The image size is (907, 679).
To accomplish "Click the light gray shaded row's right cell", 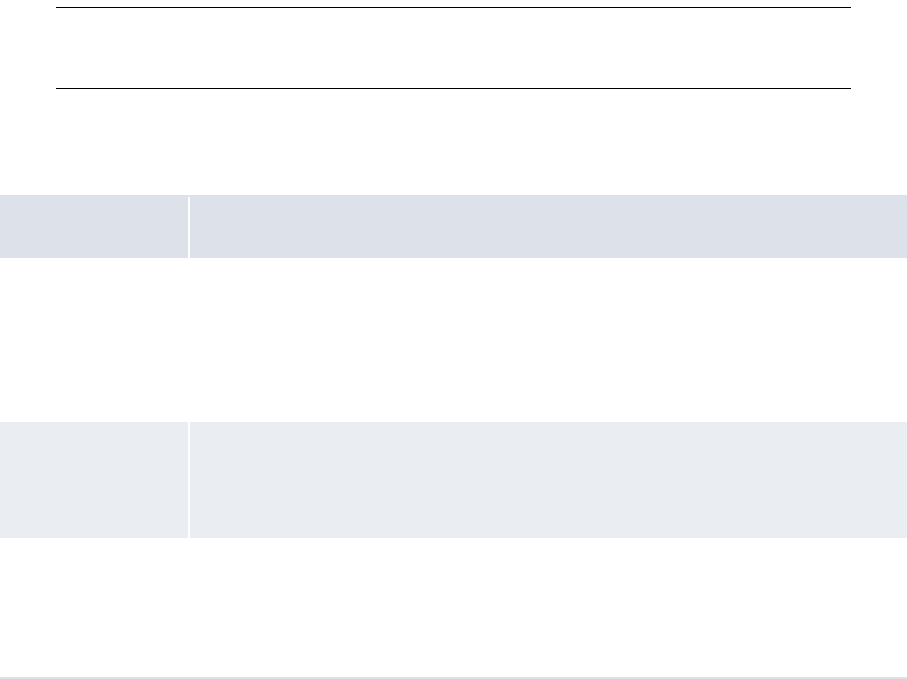I will click(x=548, y=479).
